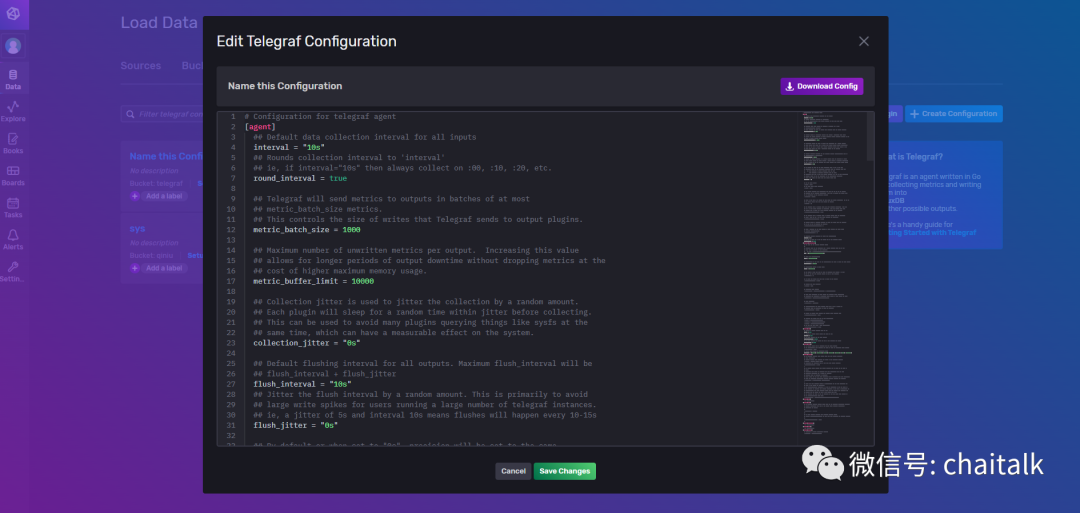Image resolution: width=1080 pixels, height=513 pixels.
Task: Cancel the configuration edit
Action: [x=513, y=471]
